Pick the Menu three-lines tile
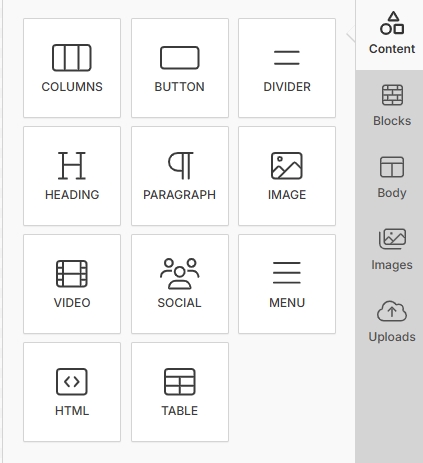The width and height of the screenshot is (423, 463). point(287,284)
